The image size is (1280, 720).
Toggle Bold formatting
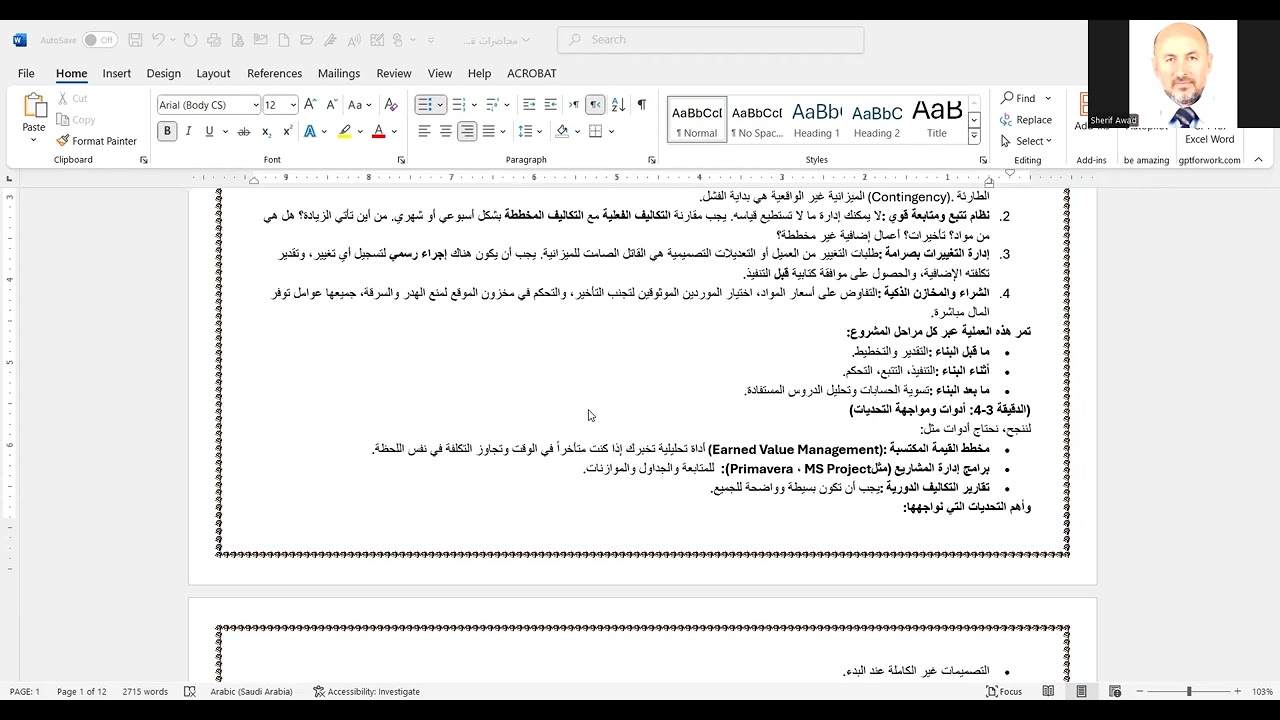(x=167, y=131)
